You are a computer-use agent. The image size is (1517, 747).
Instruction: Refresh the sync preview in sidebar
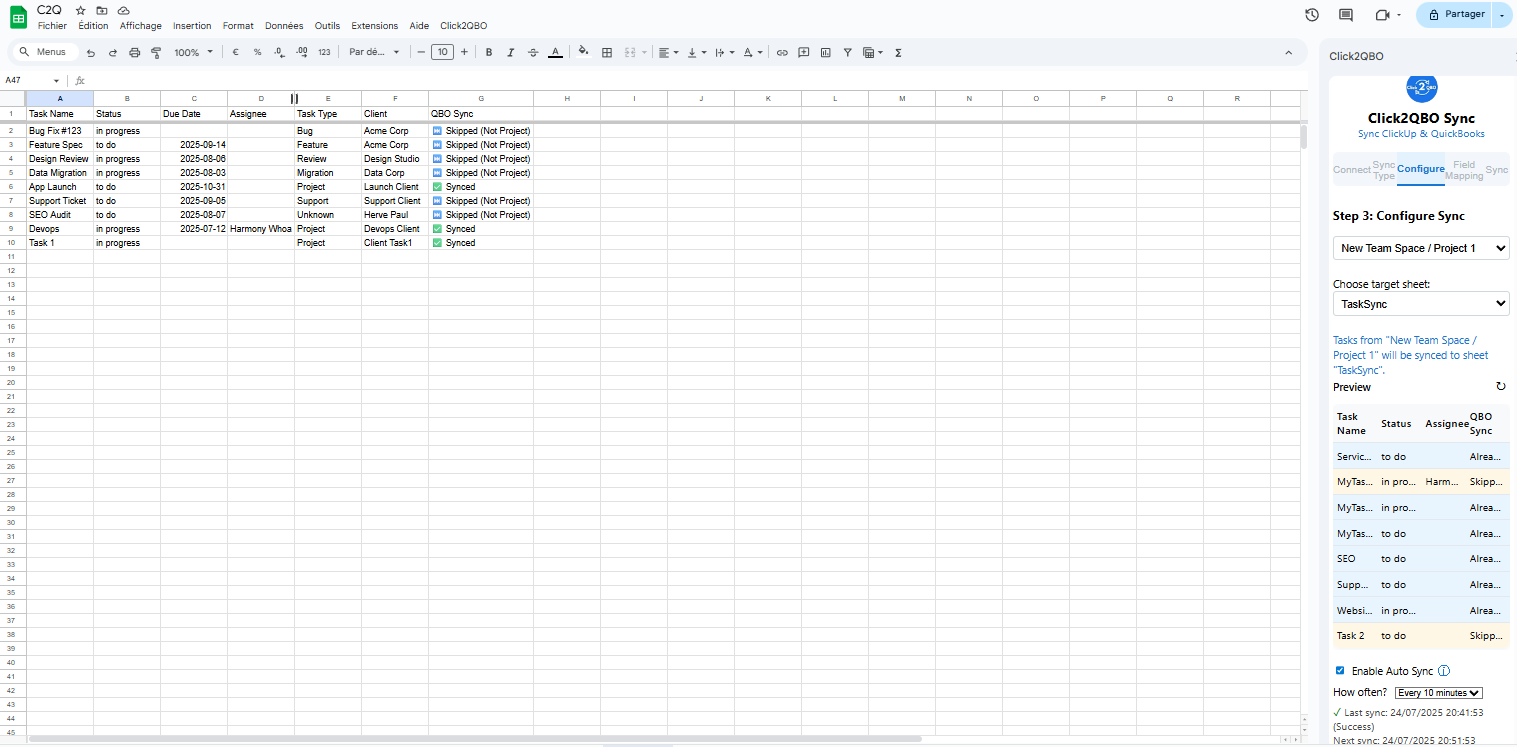[x=1500, y=386]
